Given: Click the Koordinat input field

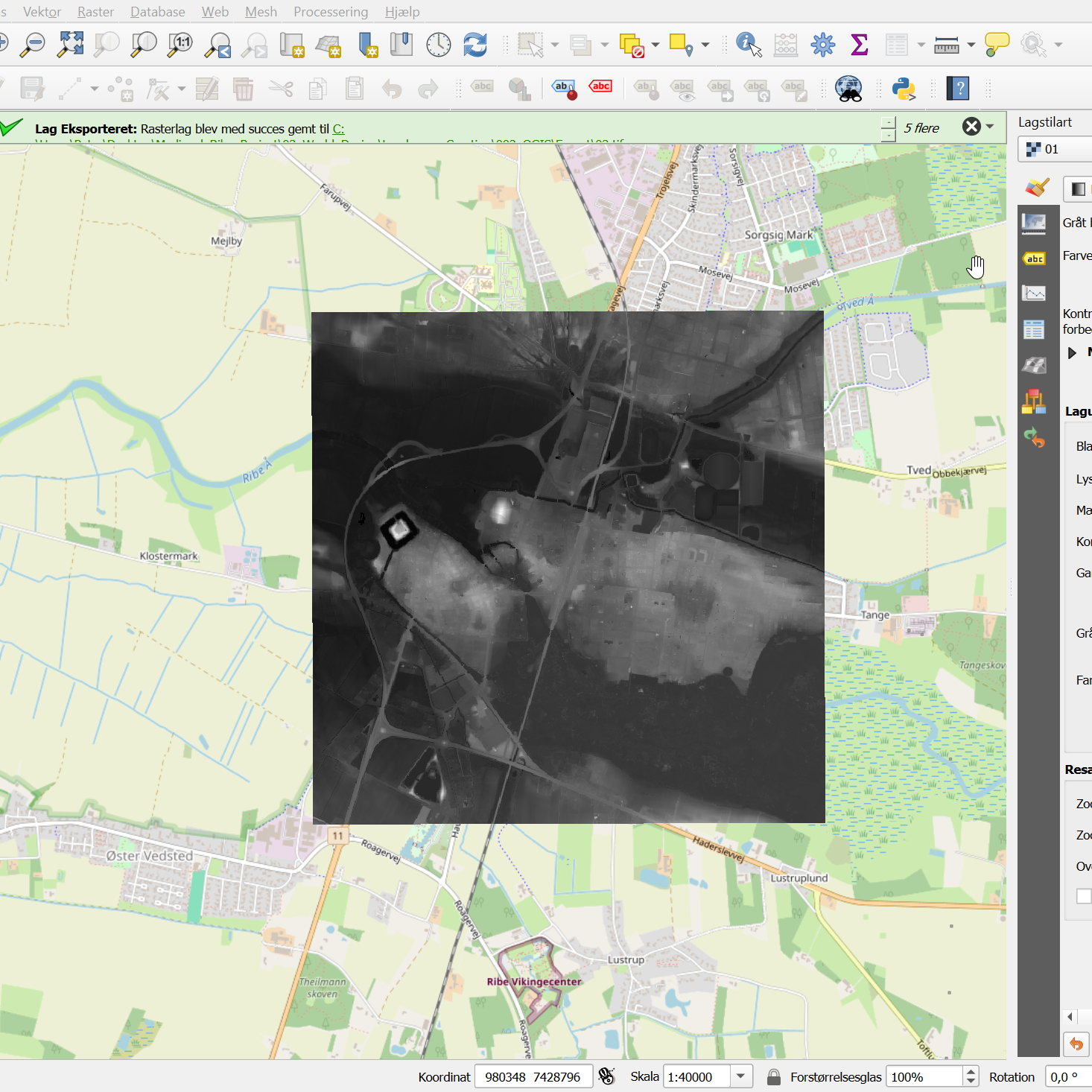Looking at the screenshot, I should click(x=533, y=1077).
